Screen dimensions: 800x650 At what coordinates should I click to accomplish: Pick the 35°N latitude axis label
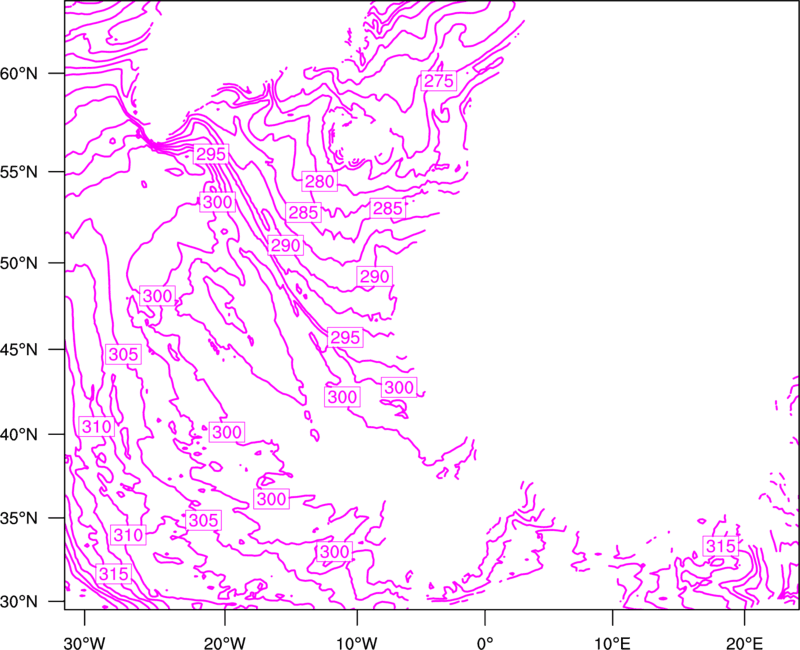pos(19,518)
